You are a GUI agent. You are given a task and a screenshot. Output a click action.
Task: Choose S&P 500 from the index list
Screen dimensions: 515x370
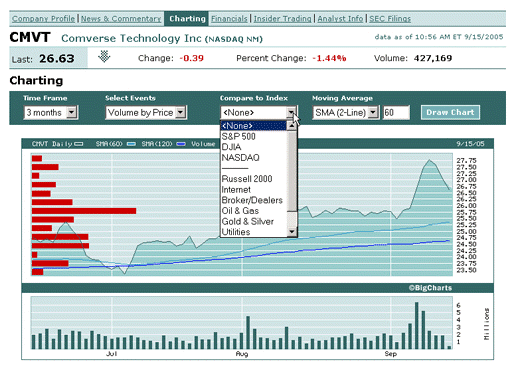coord(253,136)
